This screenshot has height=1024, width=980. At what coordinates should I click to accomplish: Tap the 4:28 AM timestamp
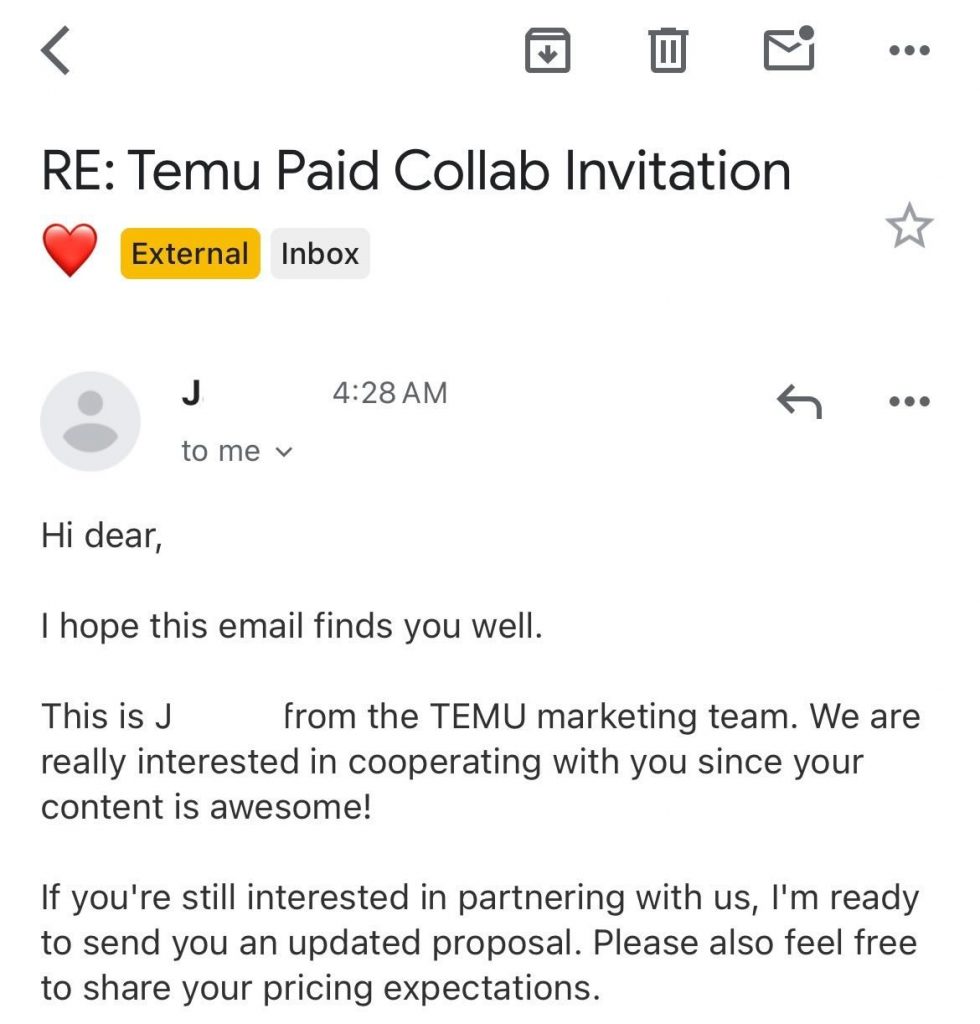(x=389, y=393)
